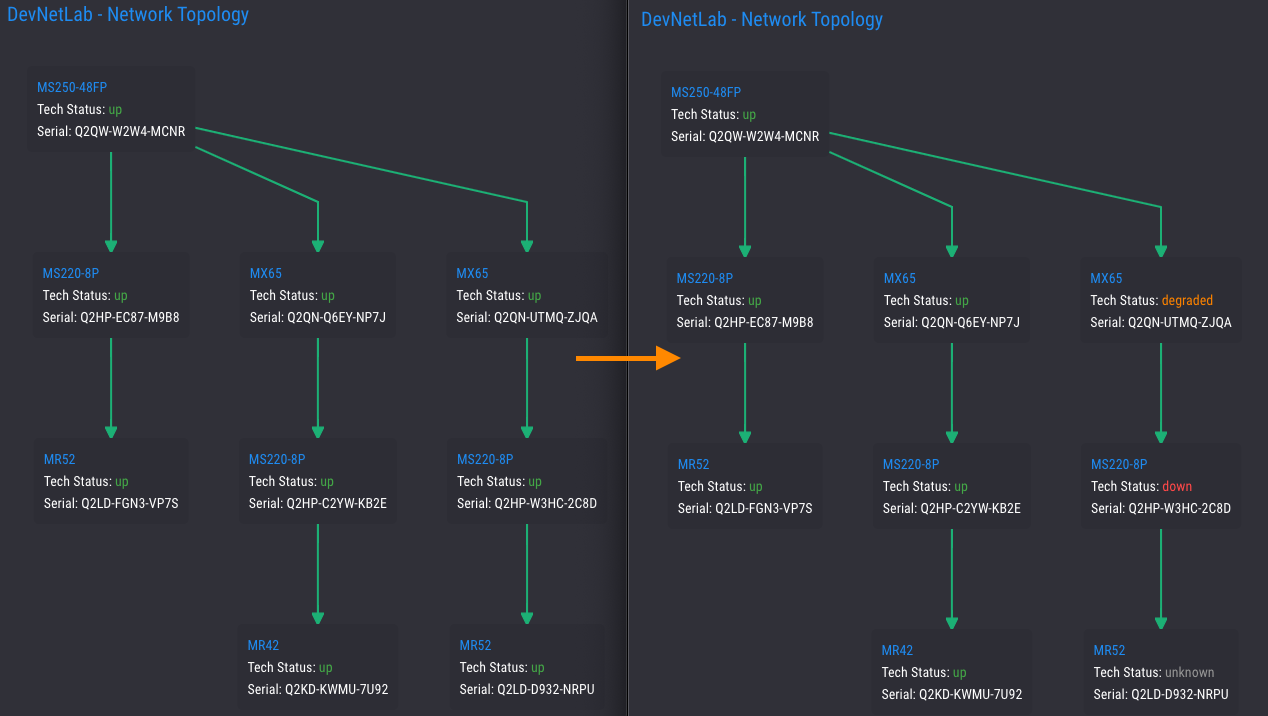The height and width of the screenshot is (716, 1268).
Task: Open MR42 model link in right topology
Action: (897, 650)
